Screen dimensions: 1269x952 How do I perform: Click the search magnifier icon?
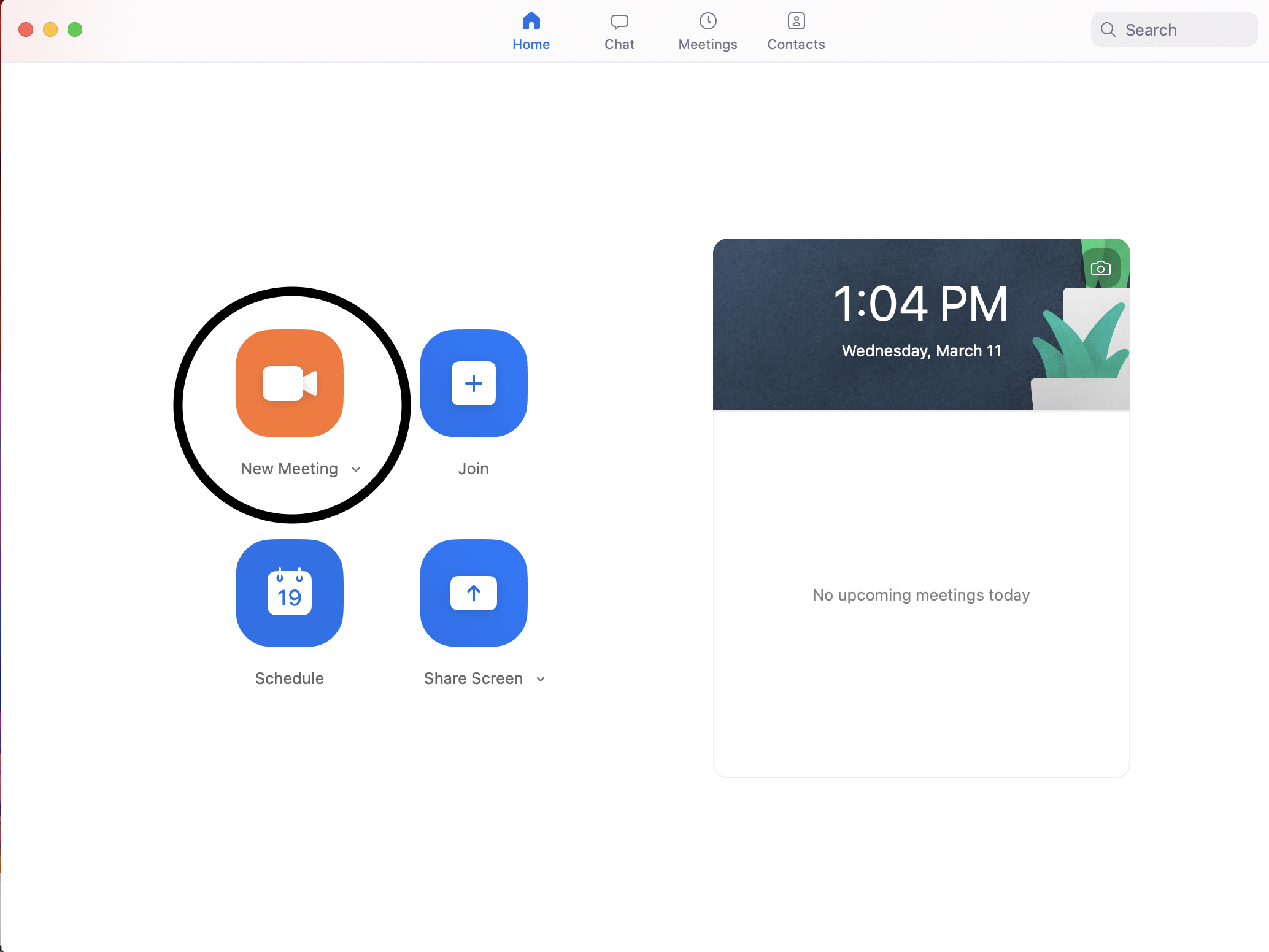(1108, 29)
